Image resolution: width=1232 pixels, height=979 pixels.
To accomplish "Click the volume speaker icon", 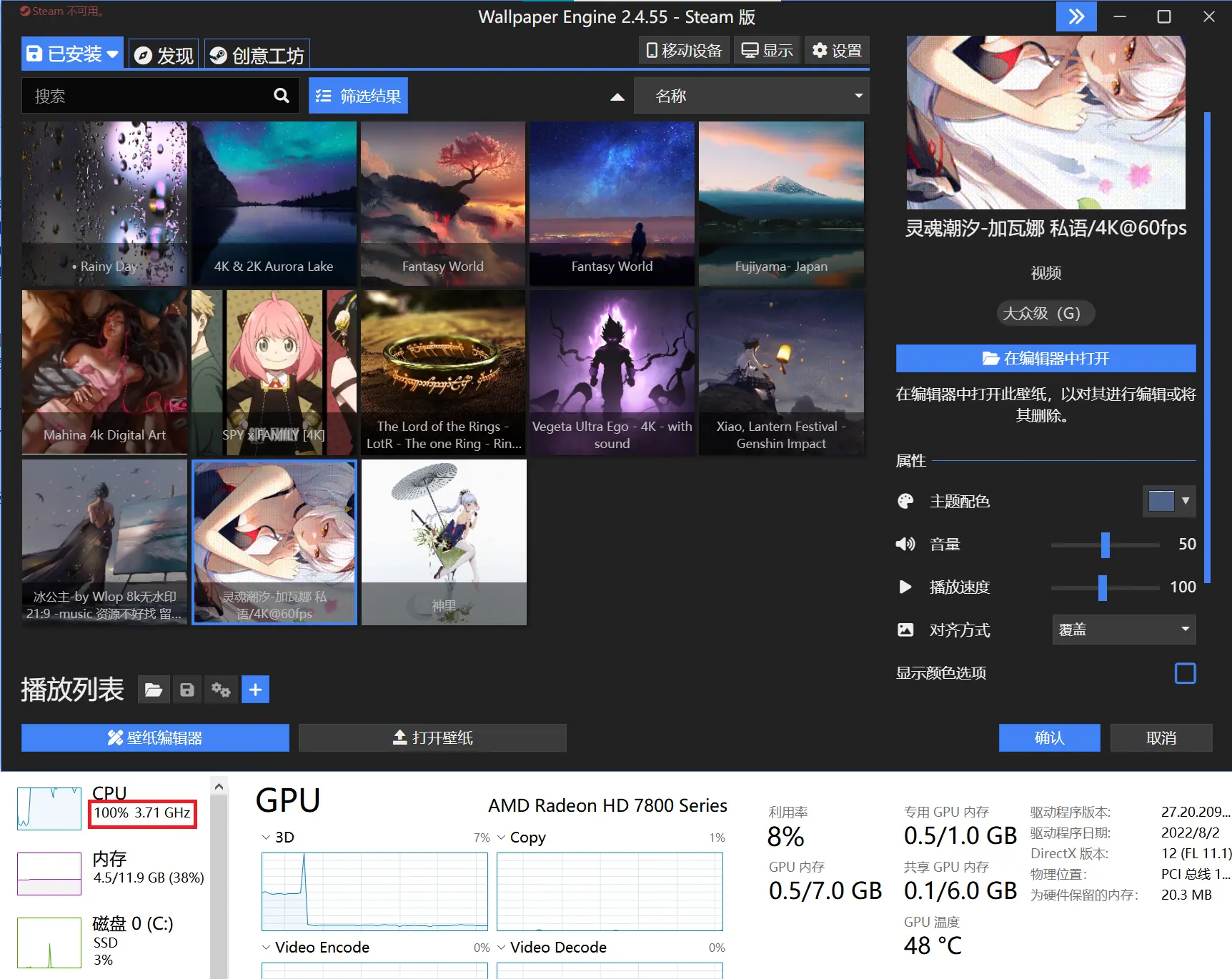I will coord(905,545).
